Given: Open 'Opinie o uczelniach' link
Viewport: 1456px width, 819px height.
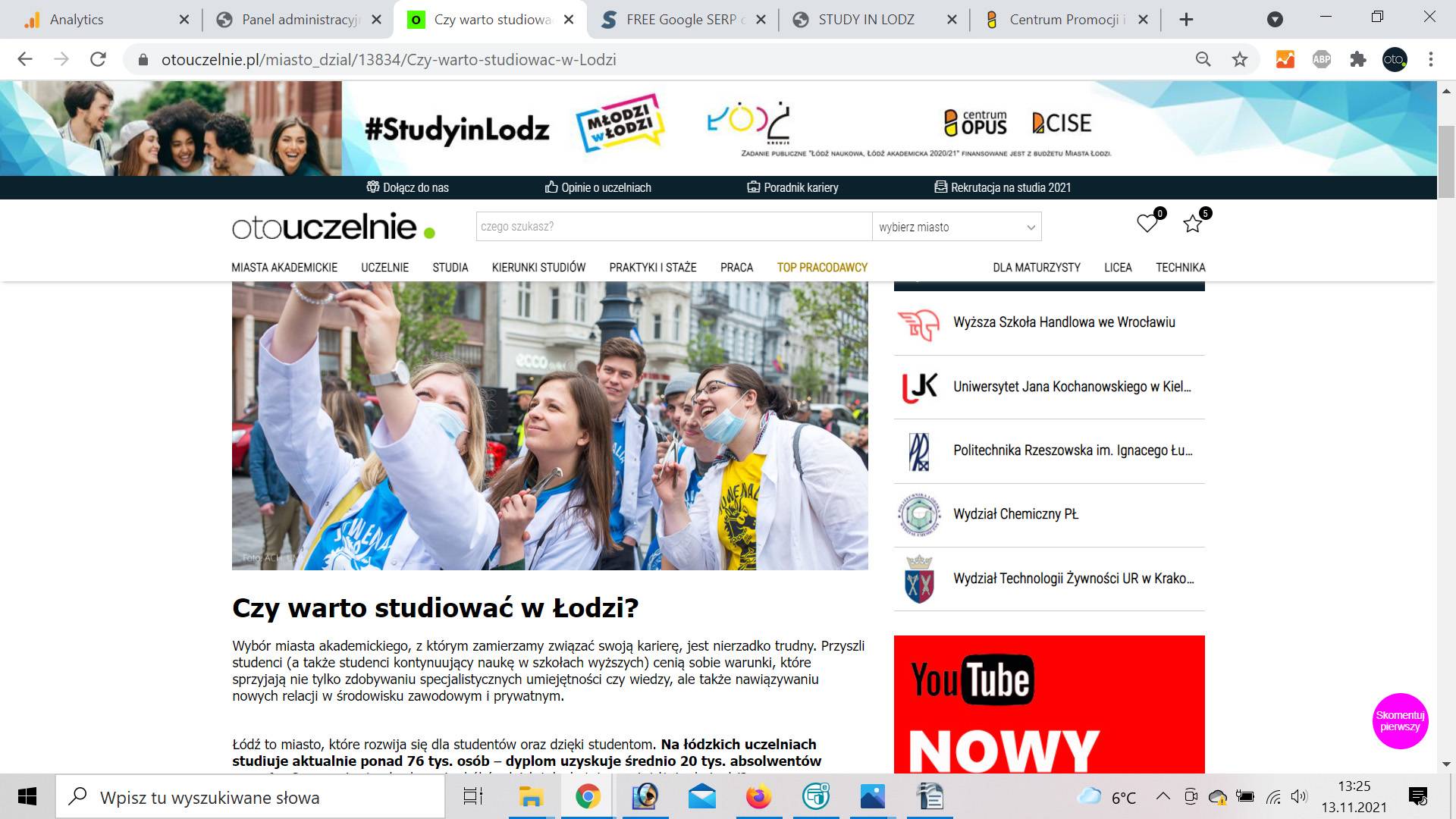Looking at the screenshot, I should click(598, 187).
